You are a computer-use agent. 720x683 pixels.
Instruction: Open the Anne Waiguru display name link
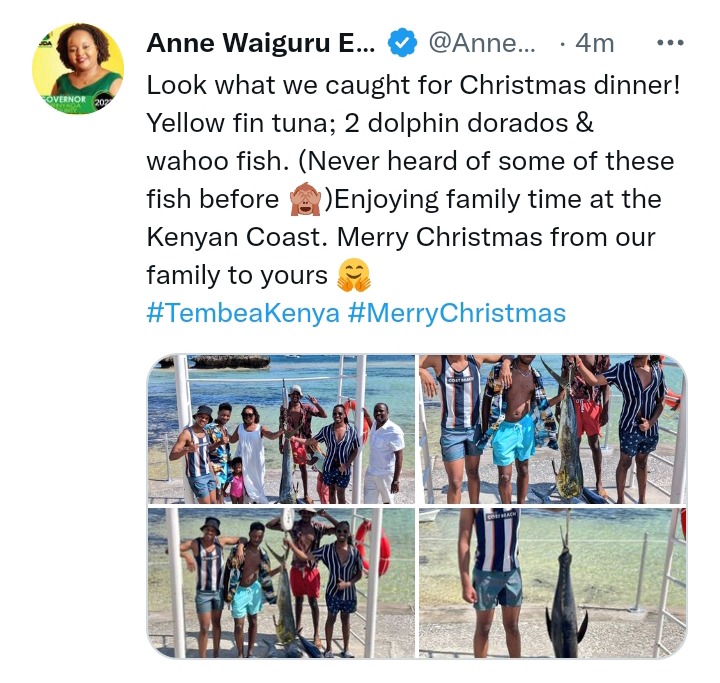[x=261, y=44]
